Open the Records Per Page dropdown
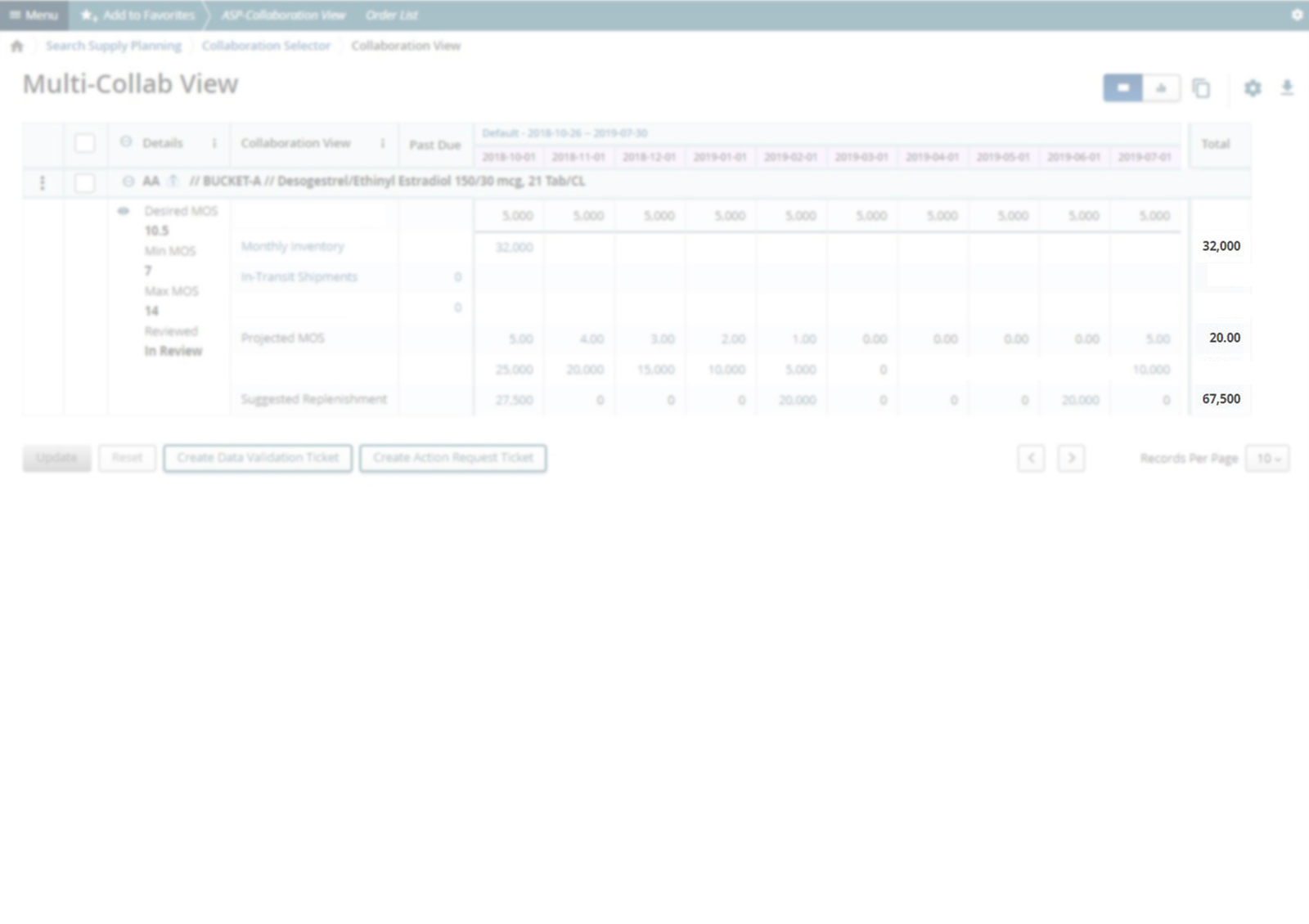 point(1267,458)
